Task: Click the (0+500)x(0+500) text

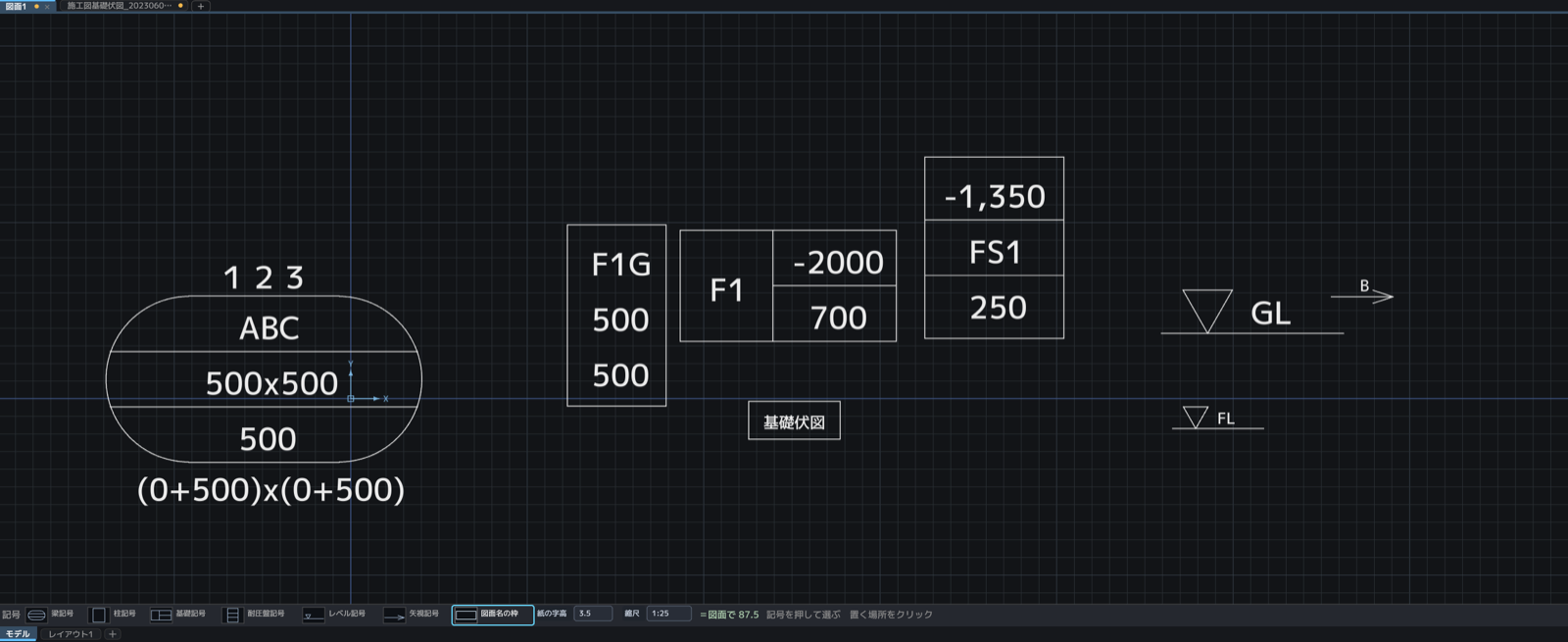Action: (270, 489)
